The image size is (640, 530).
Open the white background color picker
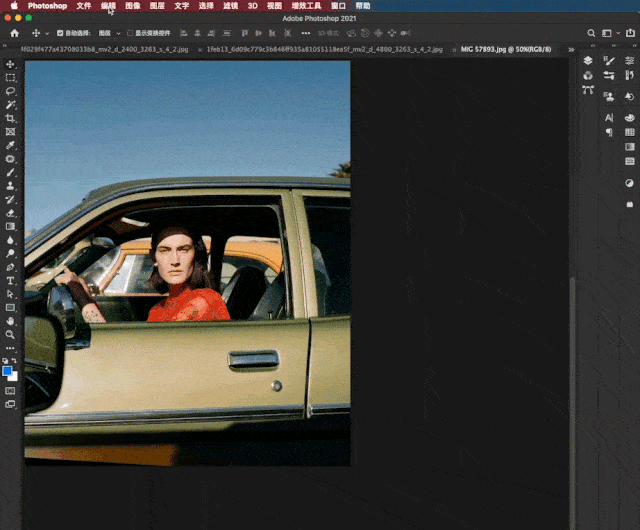pos(14,376)
